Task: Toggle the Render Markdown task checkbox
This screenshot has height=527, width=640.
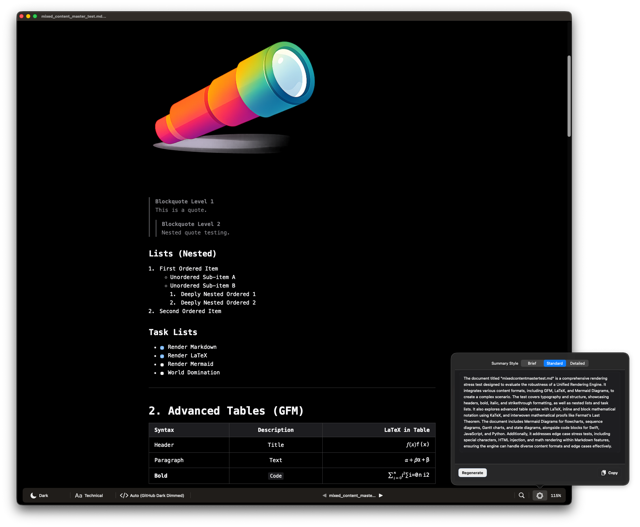Action: (x=162, y=348)
